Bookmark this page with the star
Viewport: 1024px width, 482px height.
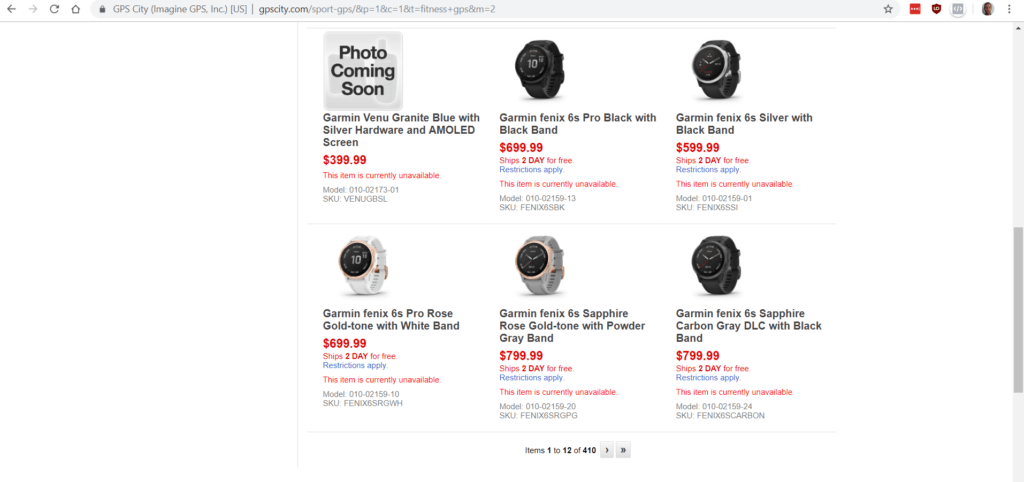coord(888,9)
